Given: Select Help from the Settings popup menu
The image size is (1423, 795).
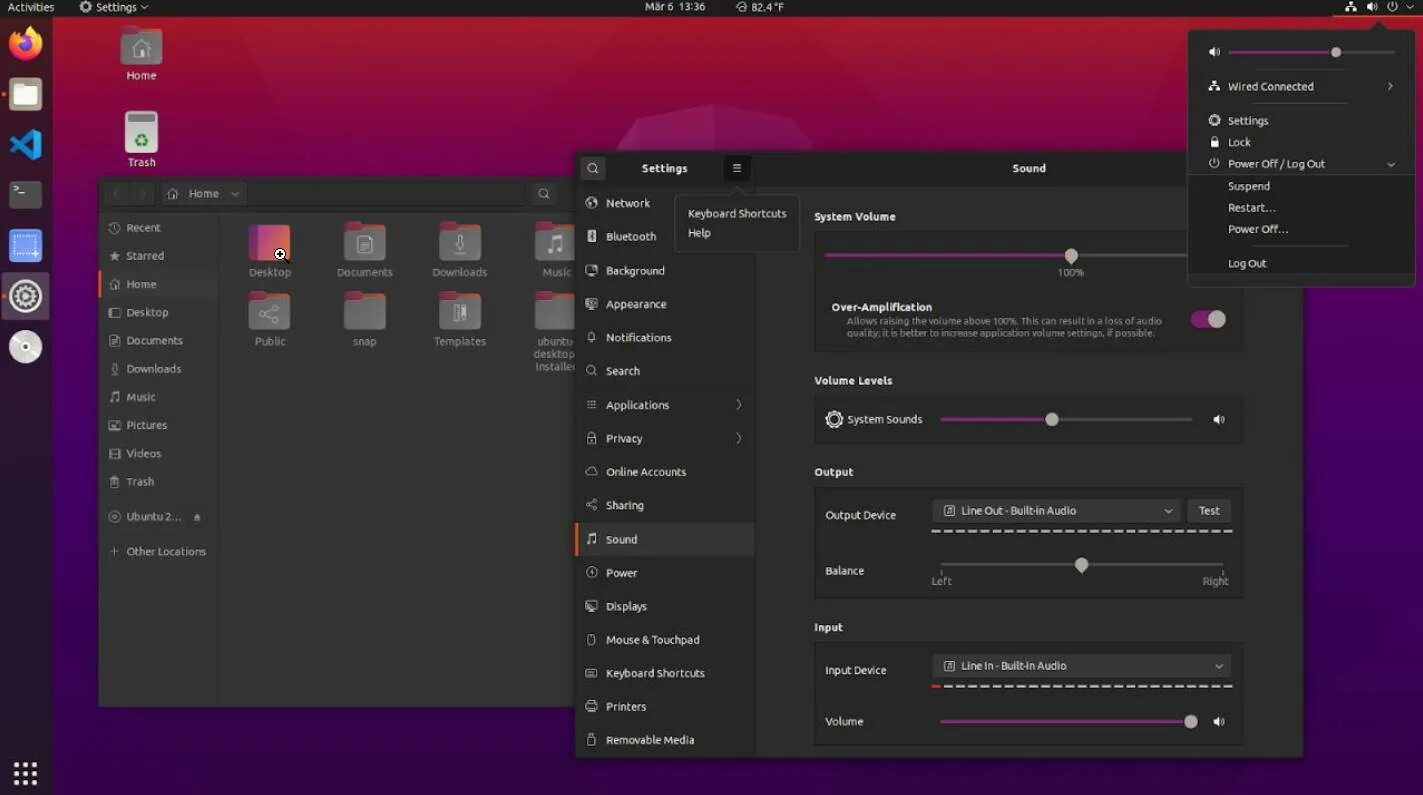Looking at the screenshot, I should [x=699, y=233].
